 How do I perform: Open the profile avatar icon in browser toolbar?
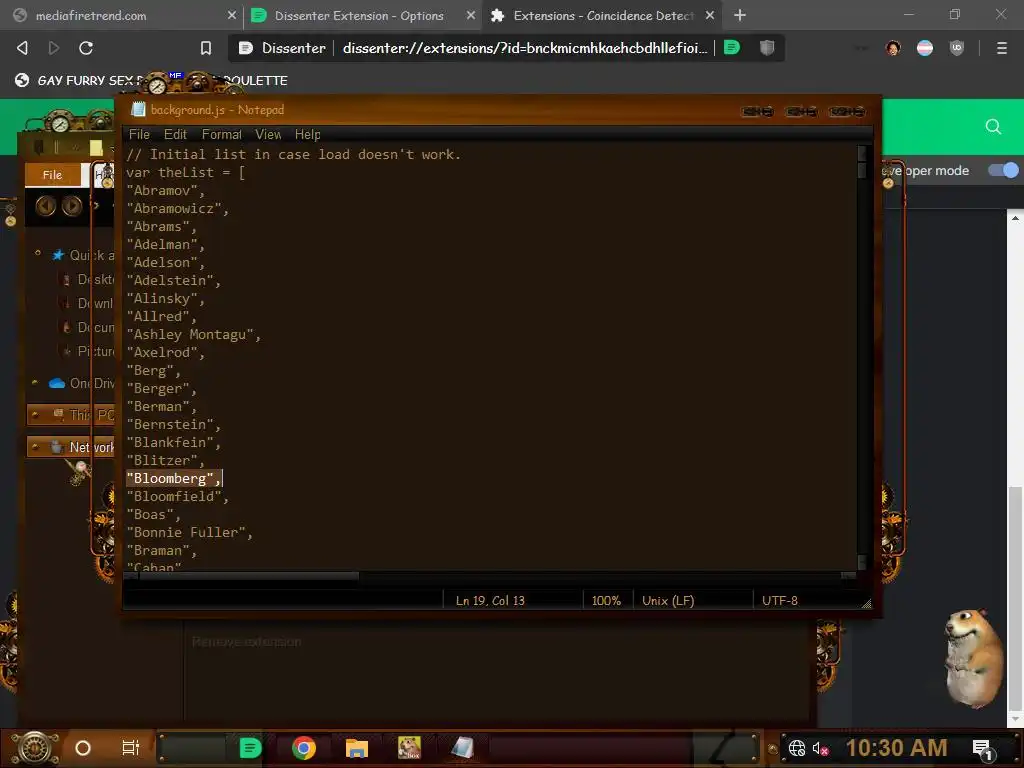click(893, 48)
